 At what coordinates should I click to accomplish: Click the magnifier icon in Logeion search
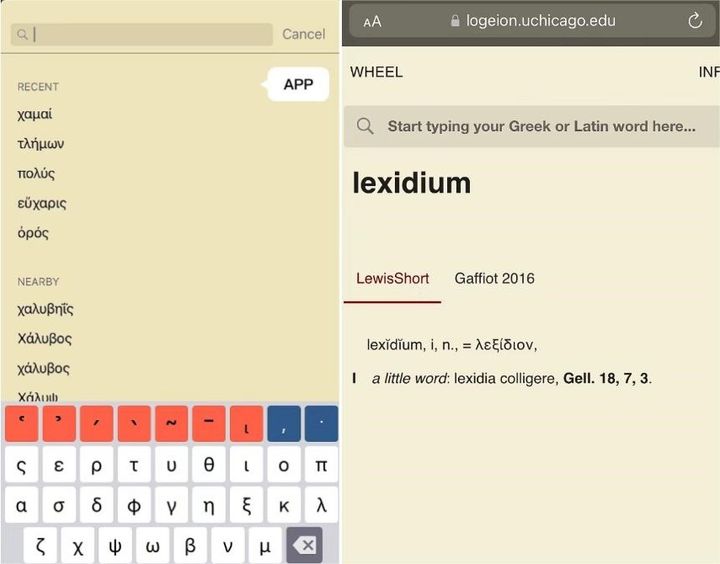(365, 126)
